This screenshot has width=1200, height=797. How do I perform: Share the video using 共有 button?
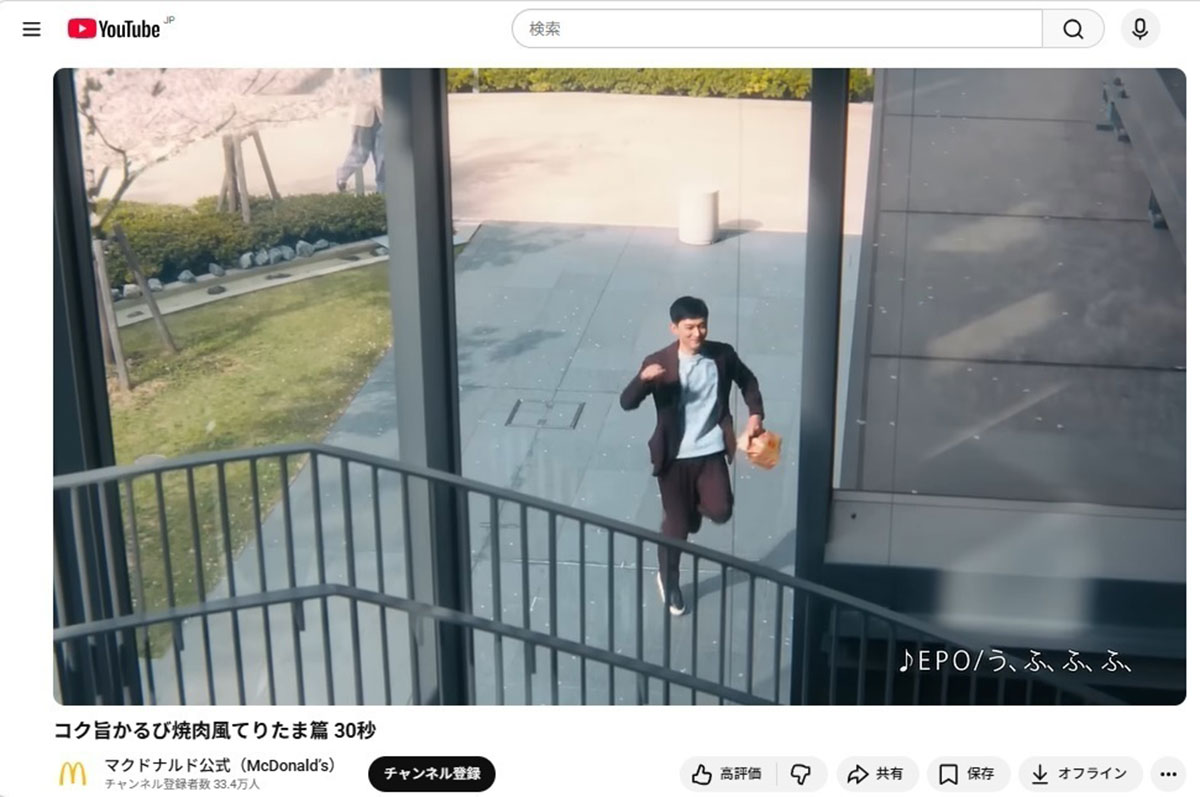click(875, 774)
